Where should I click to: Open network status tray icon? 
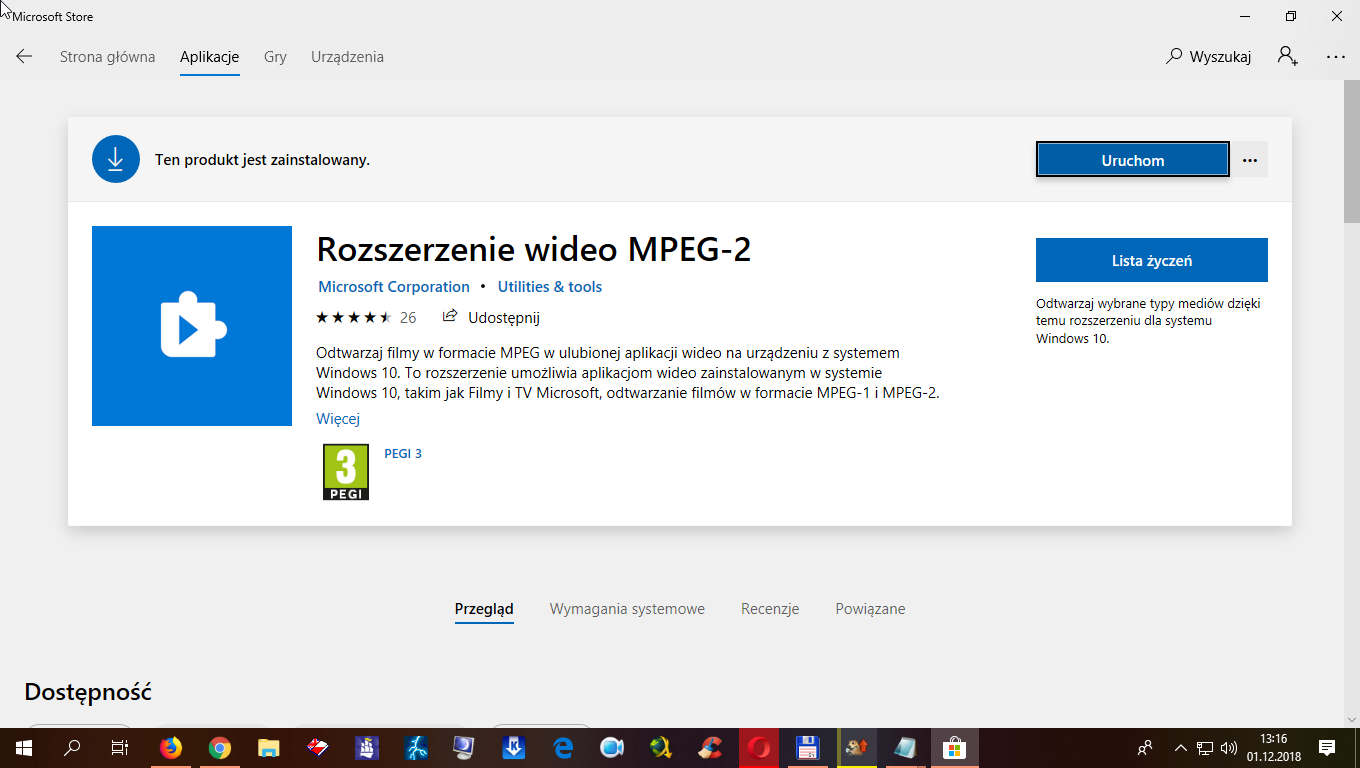pyautogui.click(x=1205, y=747)
